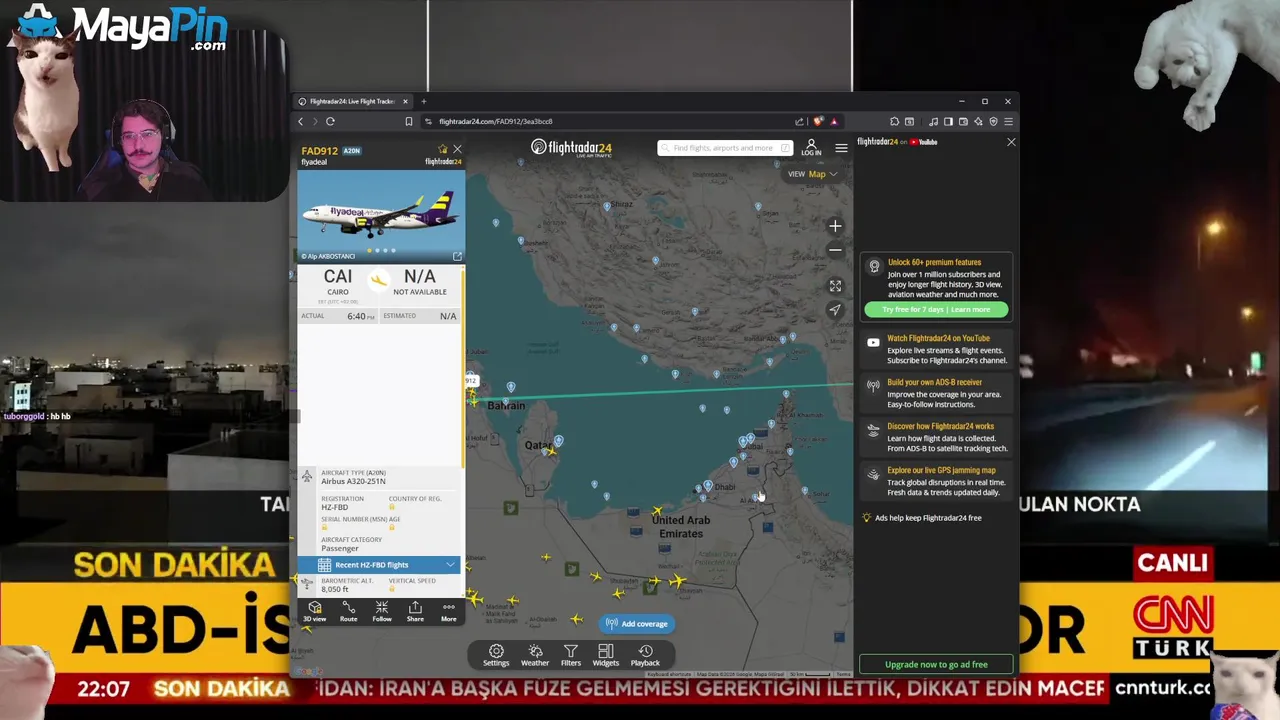Close the Flightradar24 YouTube side panel
Viewport: 1280px width, 720px height.
coord(1011,142)
